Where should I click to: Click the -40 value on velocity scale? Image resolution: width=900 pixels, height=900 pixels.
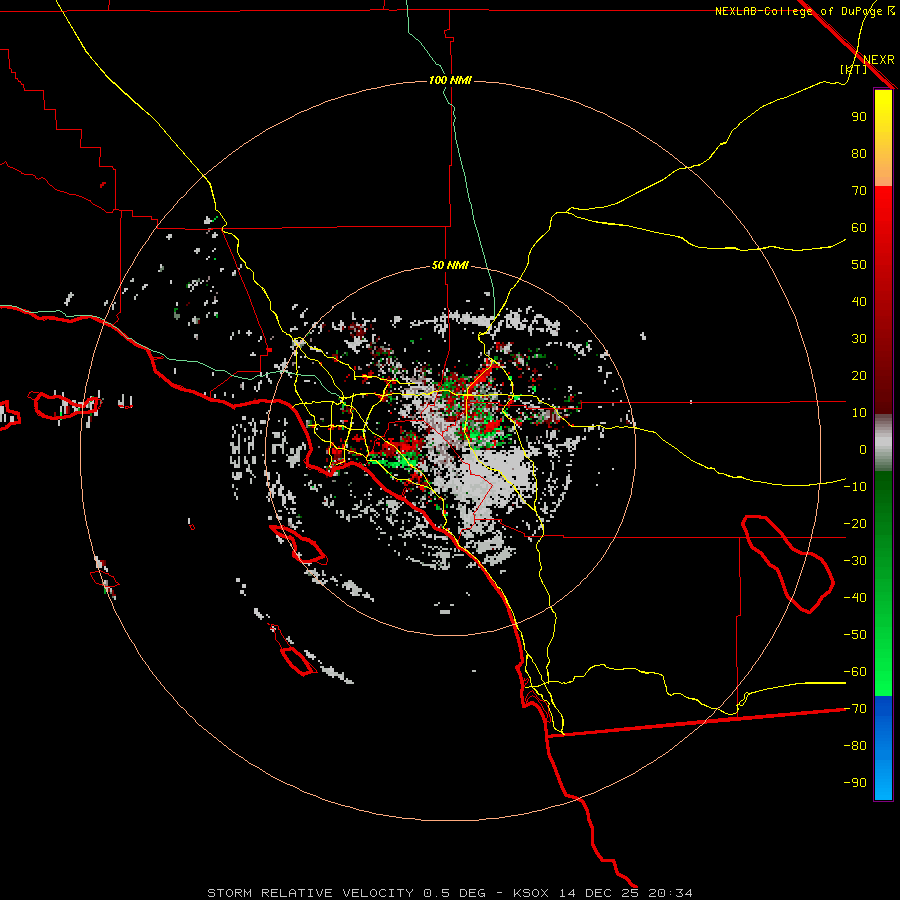point(855,598)
